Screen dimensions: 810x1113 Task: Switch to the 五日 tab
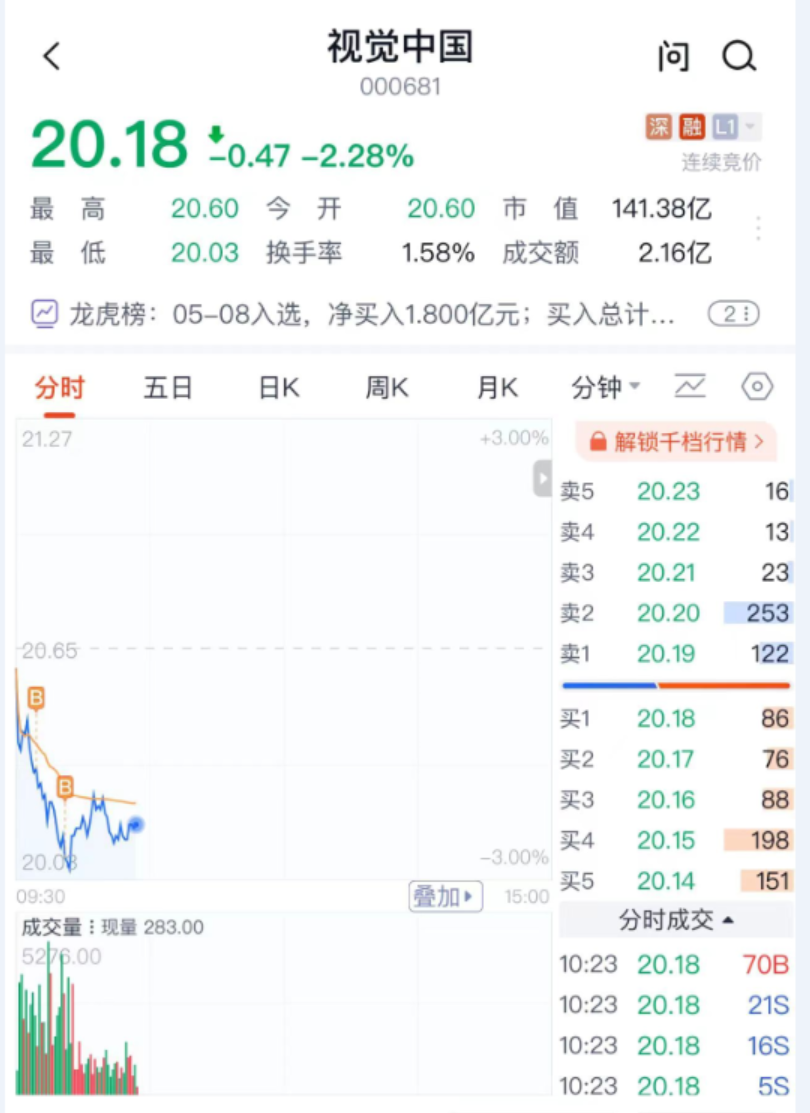click(168, 389)
